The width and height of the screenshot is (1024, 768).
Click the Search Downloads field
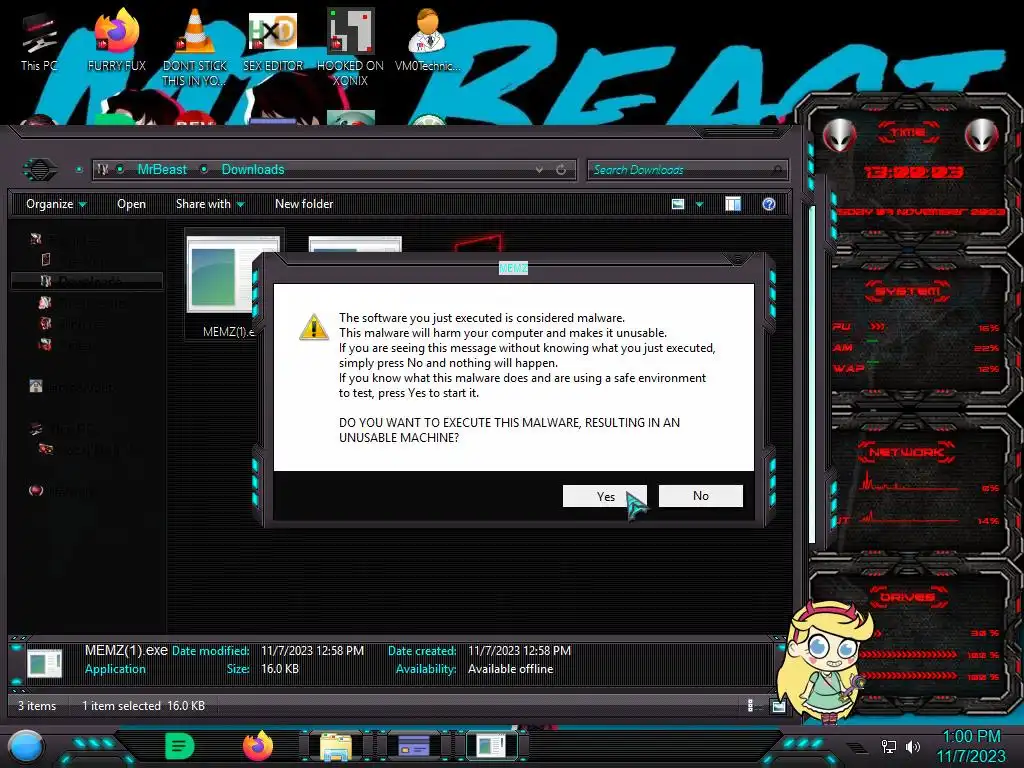point(687,170)
